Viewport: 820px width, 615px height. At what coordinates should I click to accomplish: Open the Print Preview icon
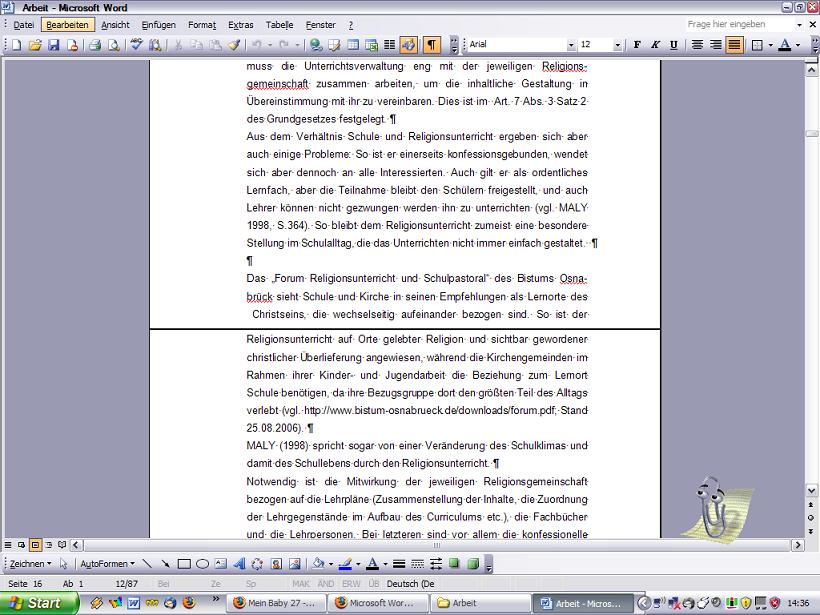113,45
